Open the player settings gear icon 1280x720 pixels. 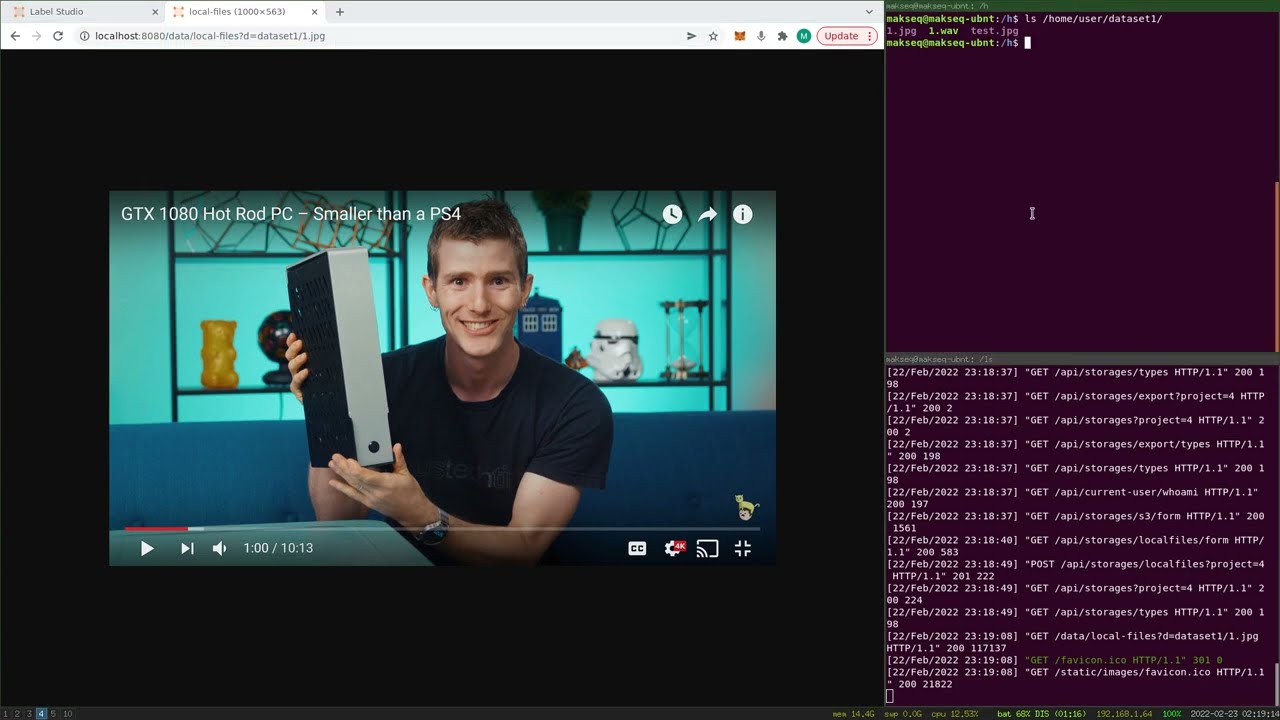(675, 548)
